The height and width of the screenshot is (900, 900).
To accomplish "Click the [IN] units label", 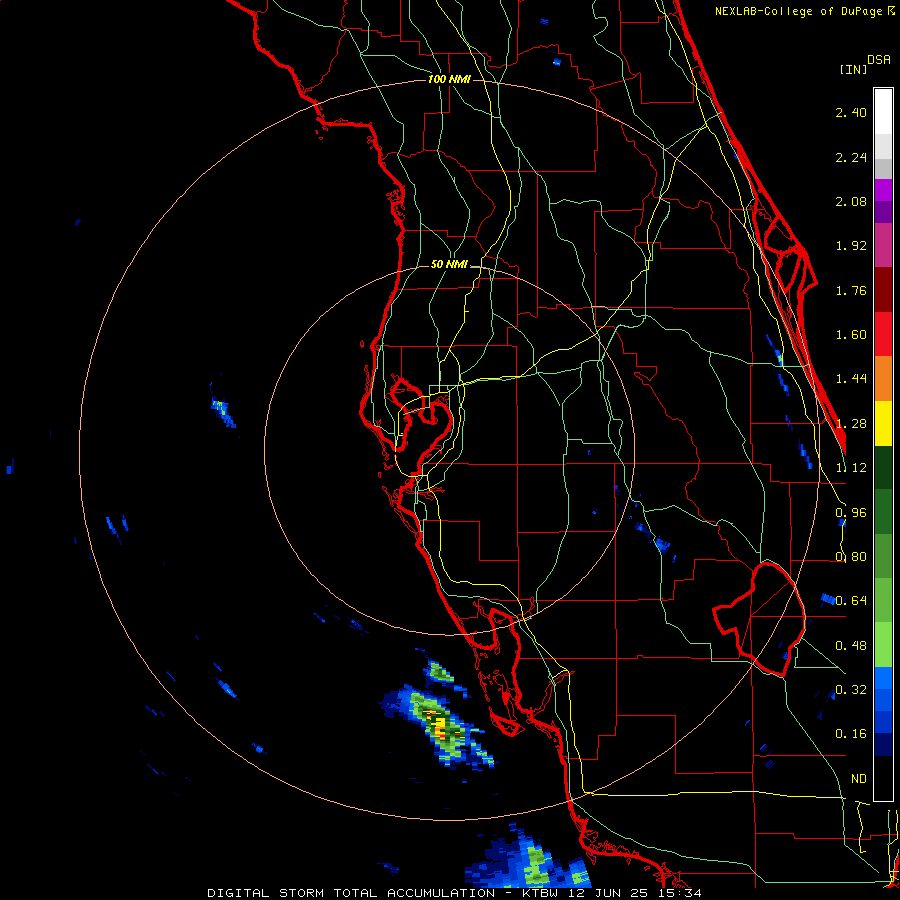I will point(853,69).
